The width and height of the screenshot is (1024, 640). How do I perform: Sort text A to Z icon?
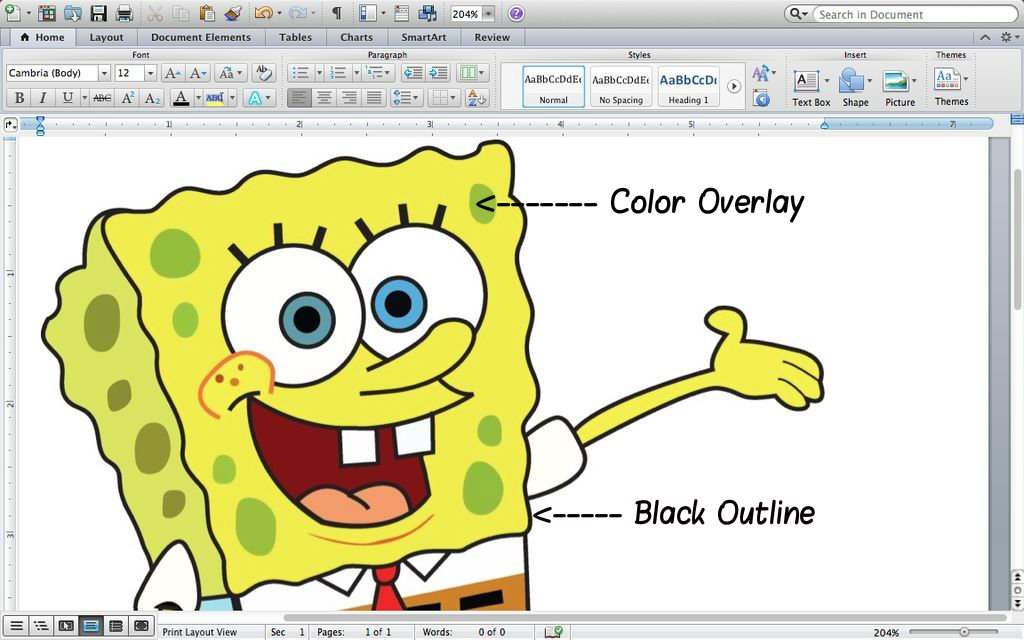coord(477,98)
